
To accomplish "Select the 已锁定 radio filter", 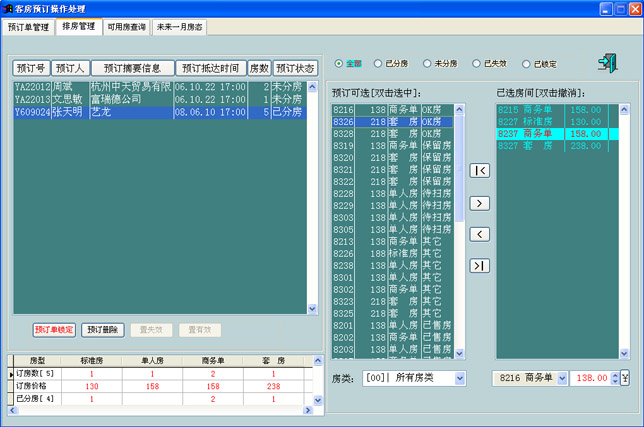I will coord(526,63).
